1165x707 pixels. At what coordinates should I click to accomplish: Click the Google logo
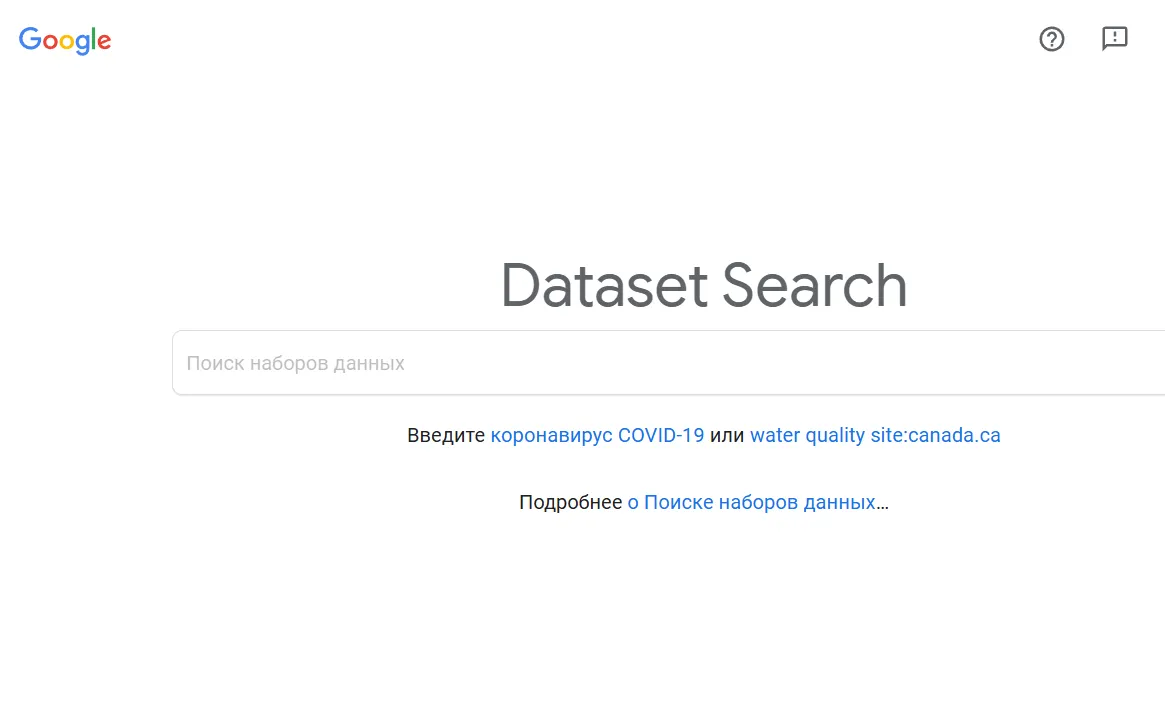point(65,40)
